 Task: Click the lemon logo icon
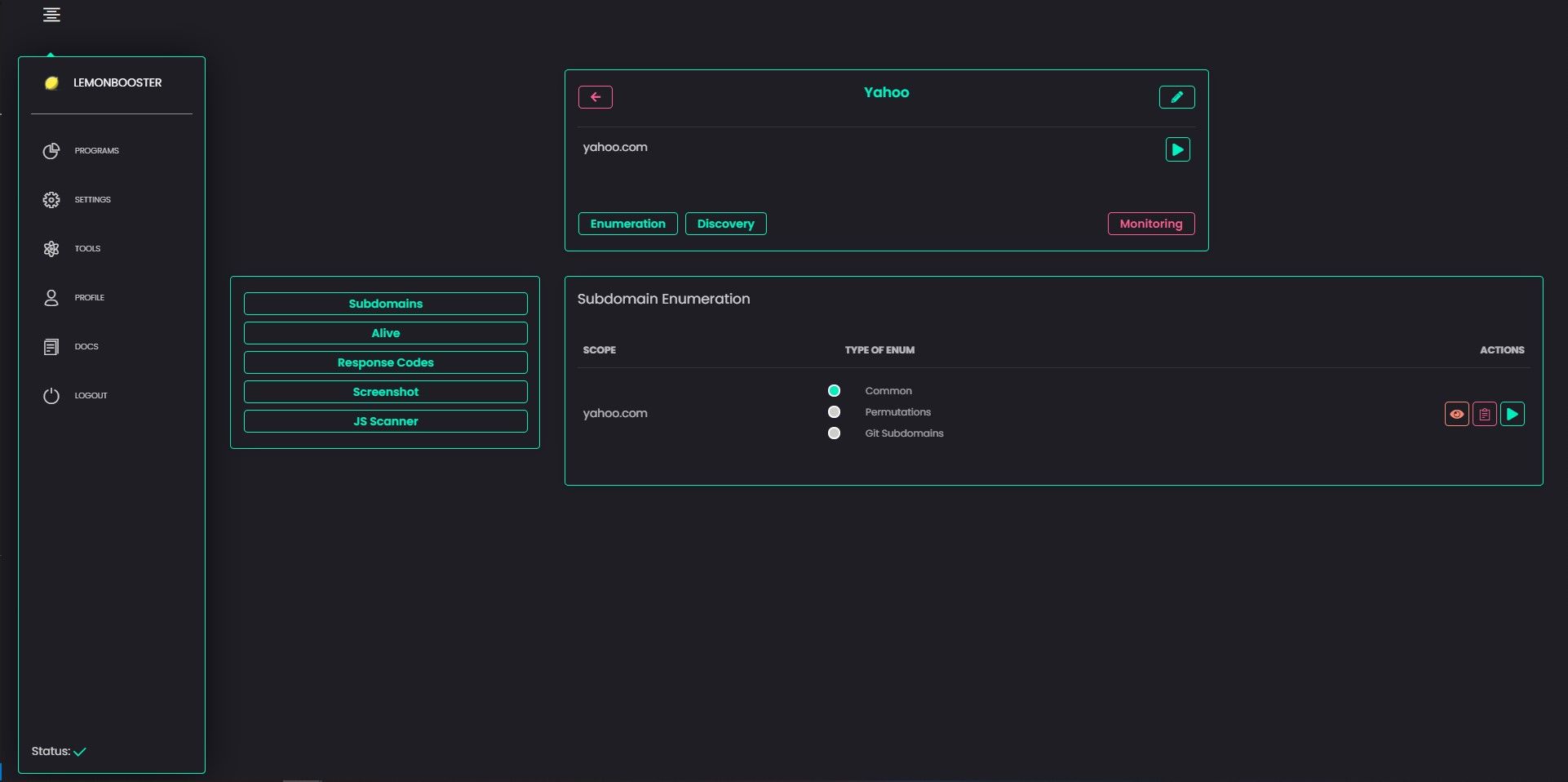point(51,82)
